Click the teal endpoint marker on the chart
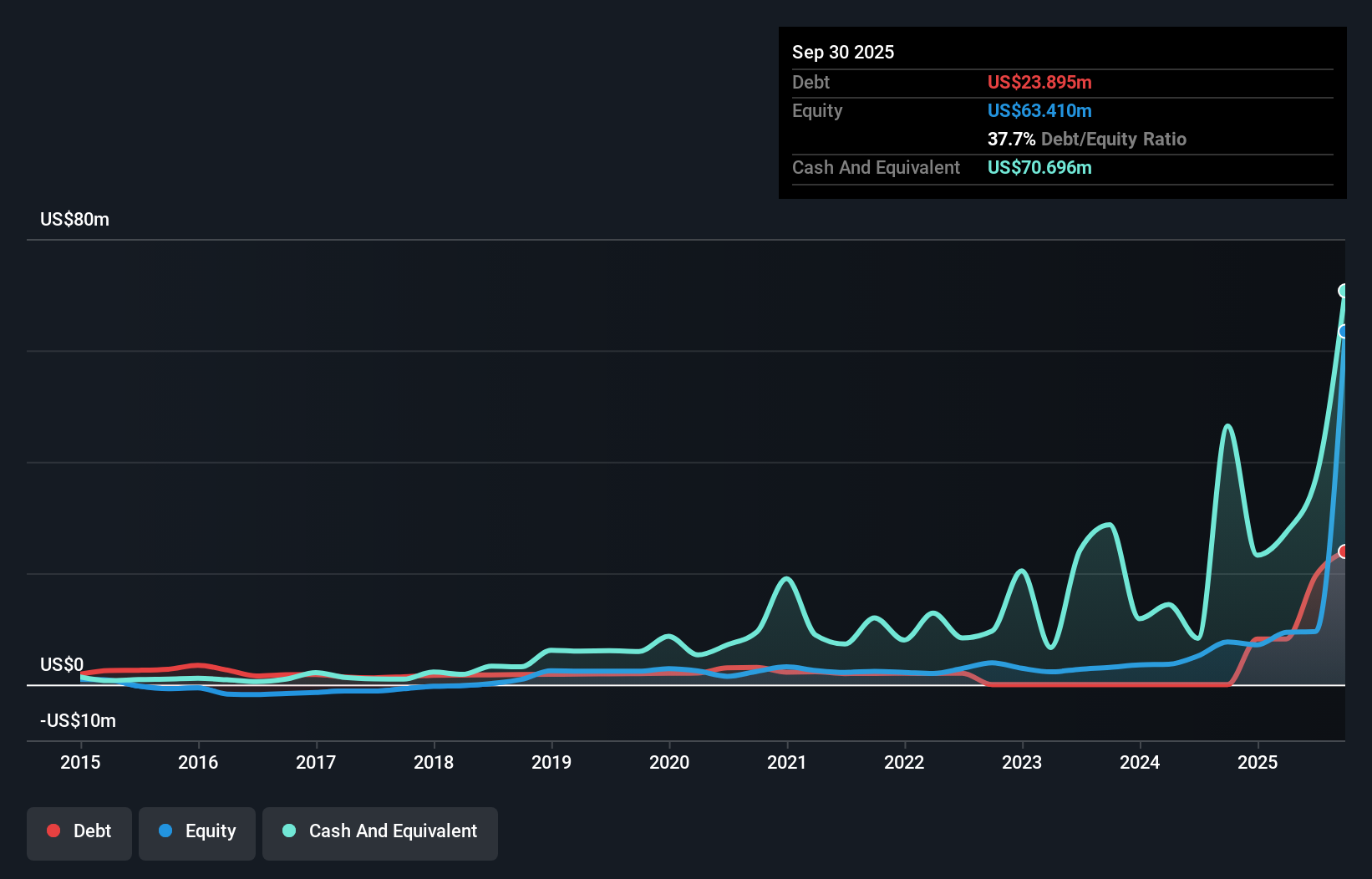 tap(1343, 290)
